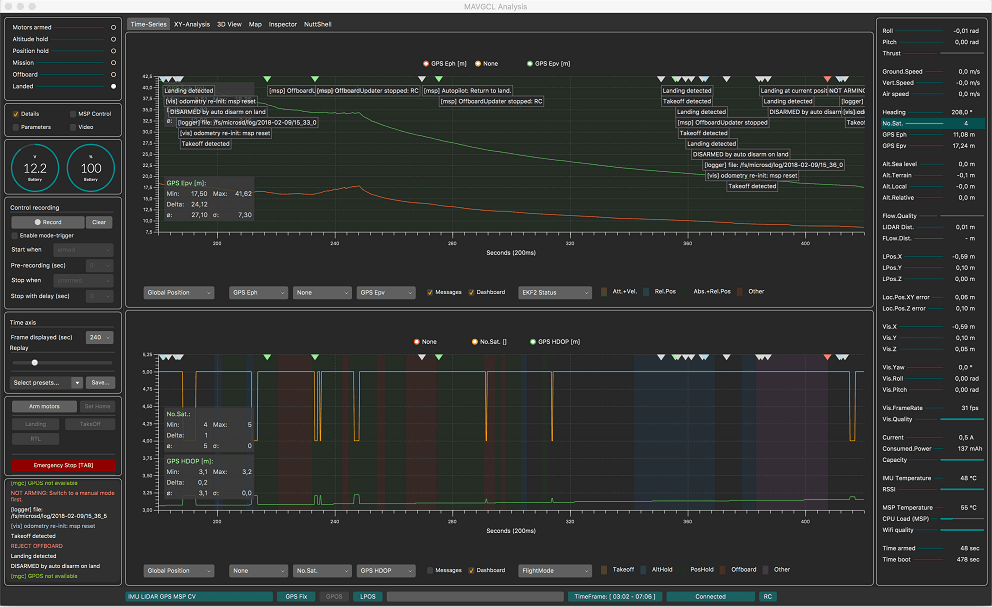Screen dimensions: 992x607
Task: Click the red triangle marker in top chart
Action: 827,79
